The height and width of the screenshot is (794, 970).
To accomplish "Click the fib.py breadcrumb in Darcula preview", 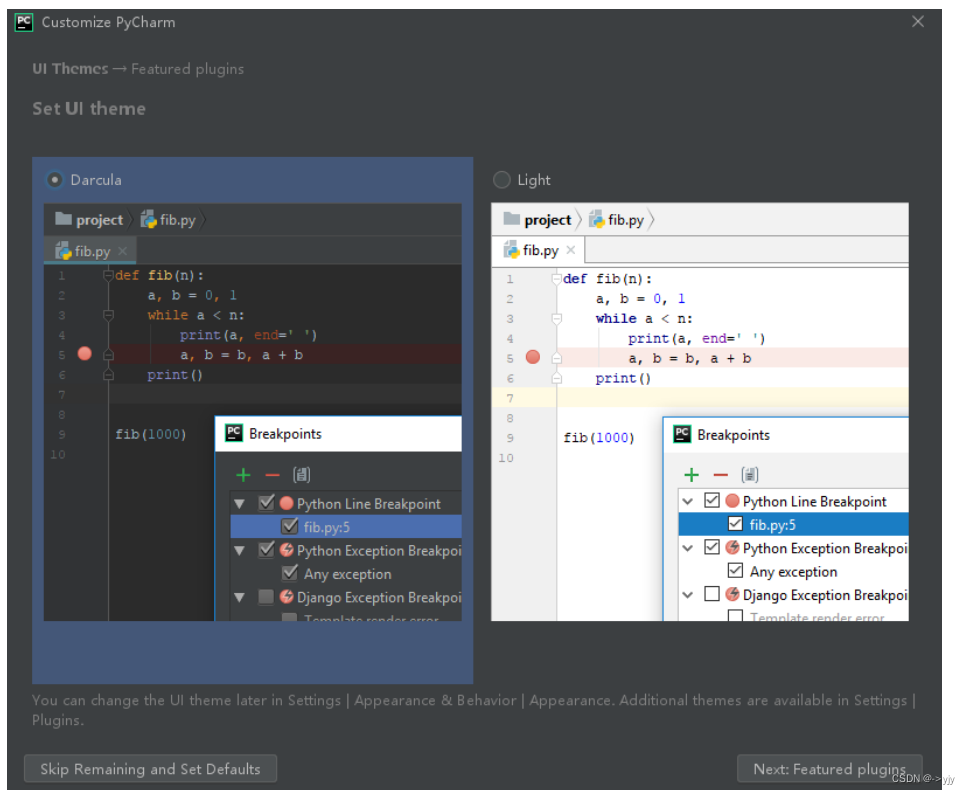I will pyautogui.click(x=168, y=220).
